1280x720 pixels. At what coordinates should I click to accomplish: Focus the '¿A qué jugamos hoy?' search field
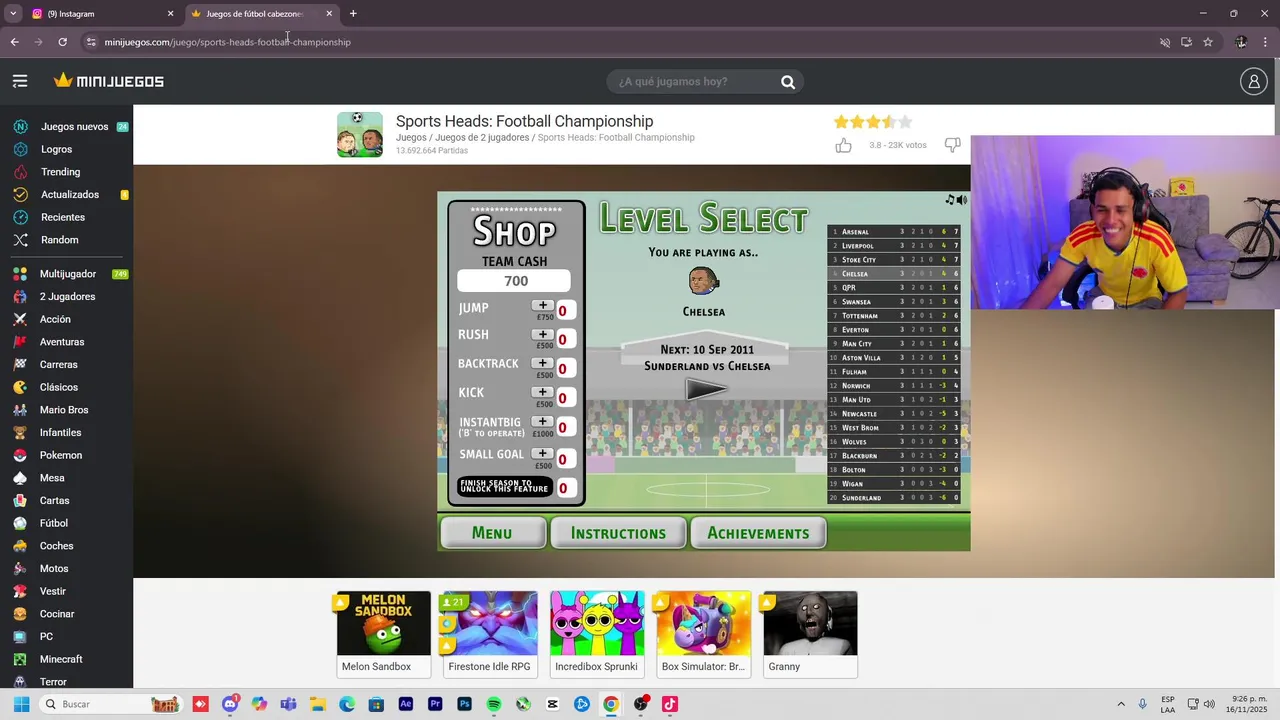click(692, 82)
